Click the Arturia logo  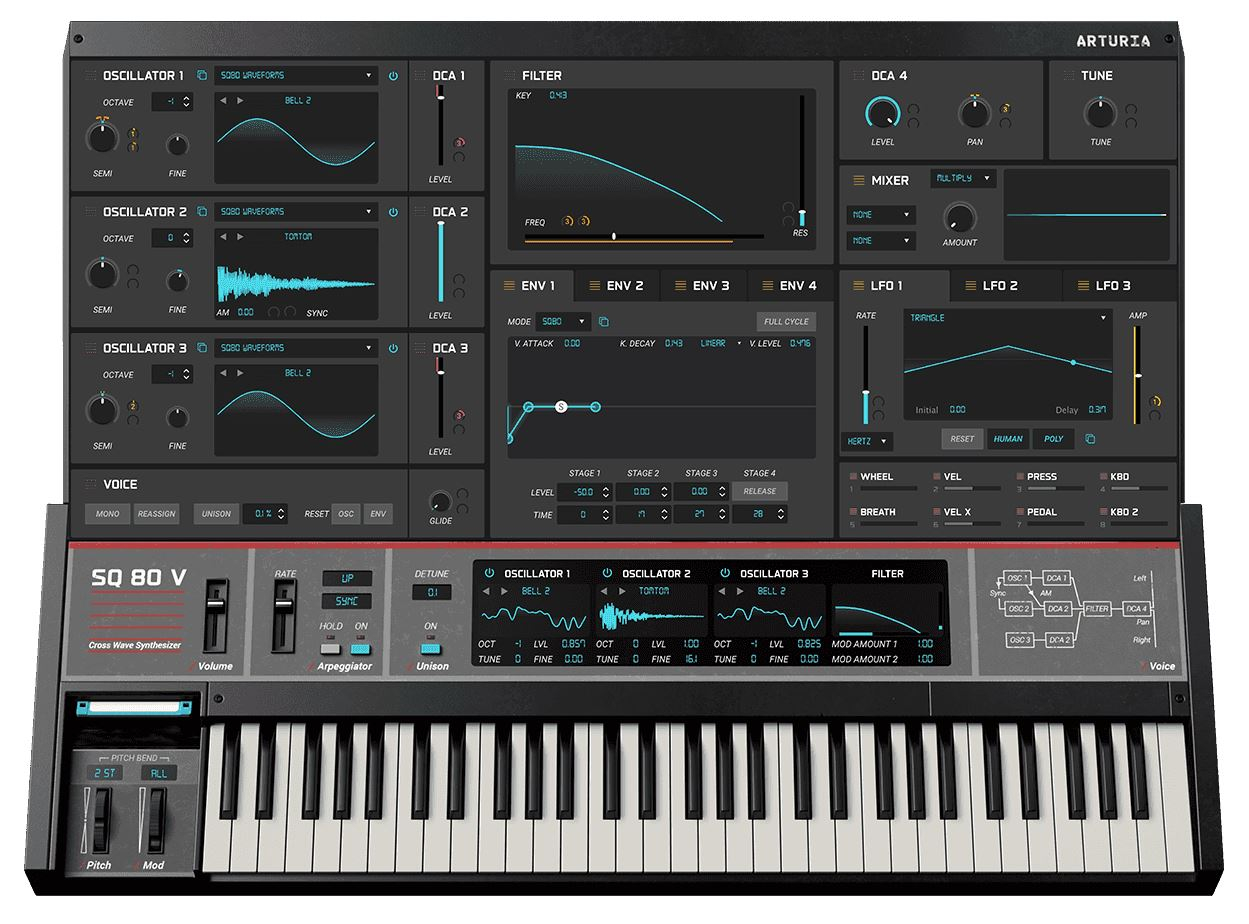coord(1113,41)
